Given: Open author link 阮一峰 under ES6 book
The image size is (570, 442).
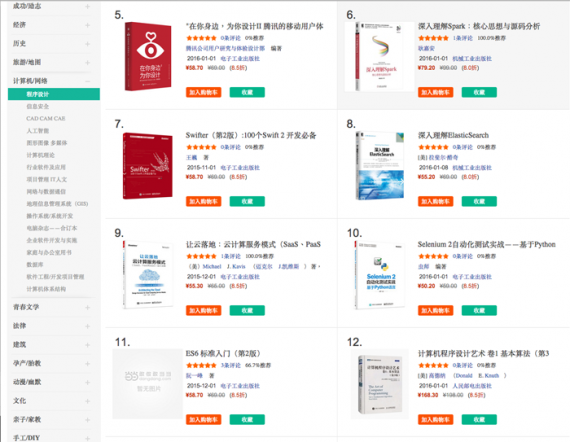Looking at the screenshot, I should point(194,375).
